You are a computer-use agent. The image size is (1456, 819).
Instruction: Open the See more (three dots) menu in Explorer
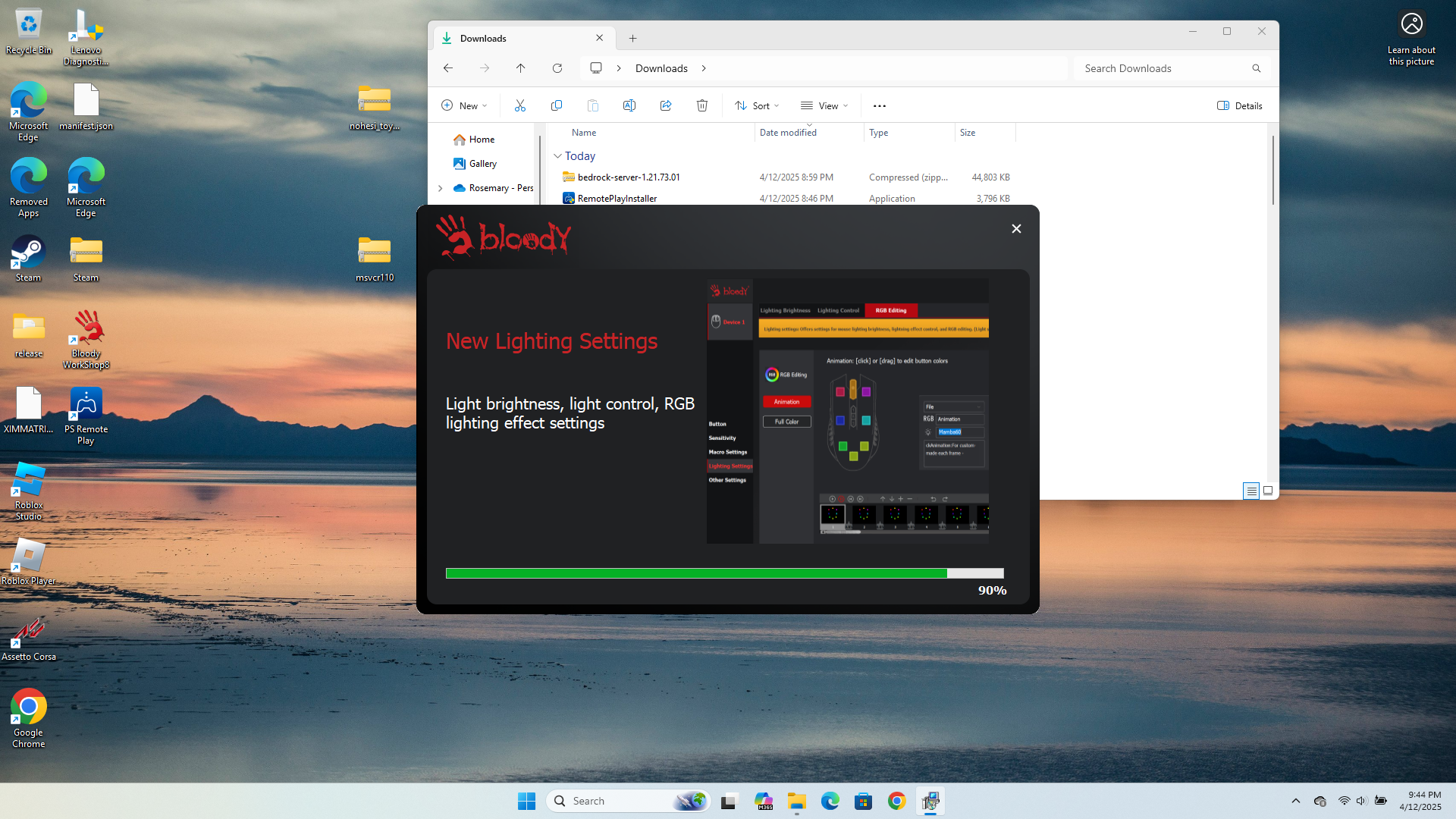click(880, 105)
